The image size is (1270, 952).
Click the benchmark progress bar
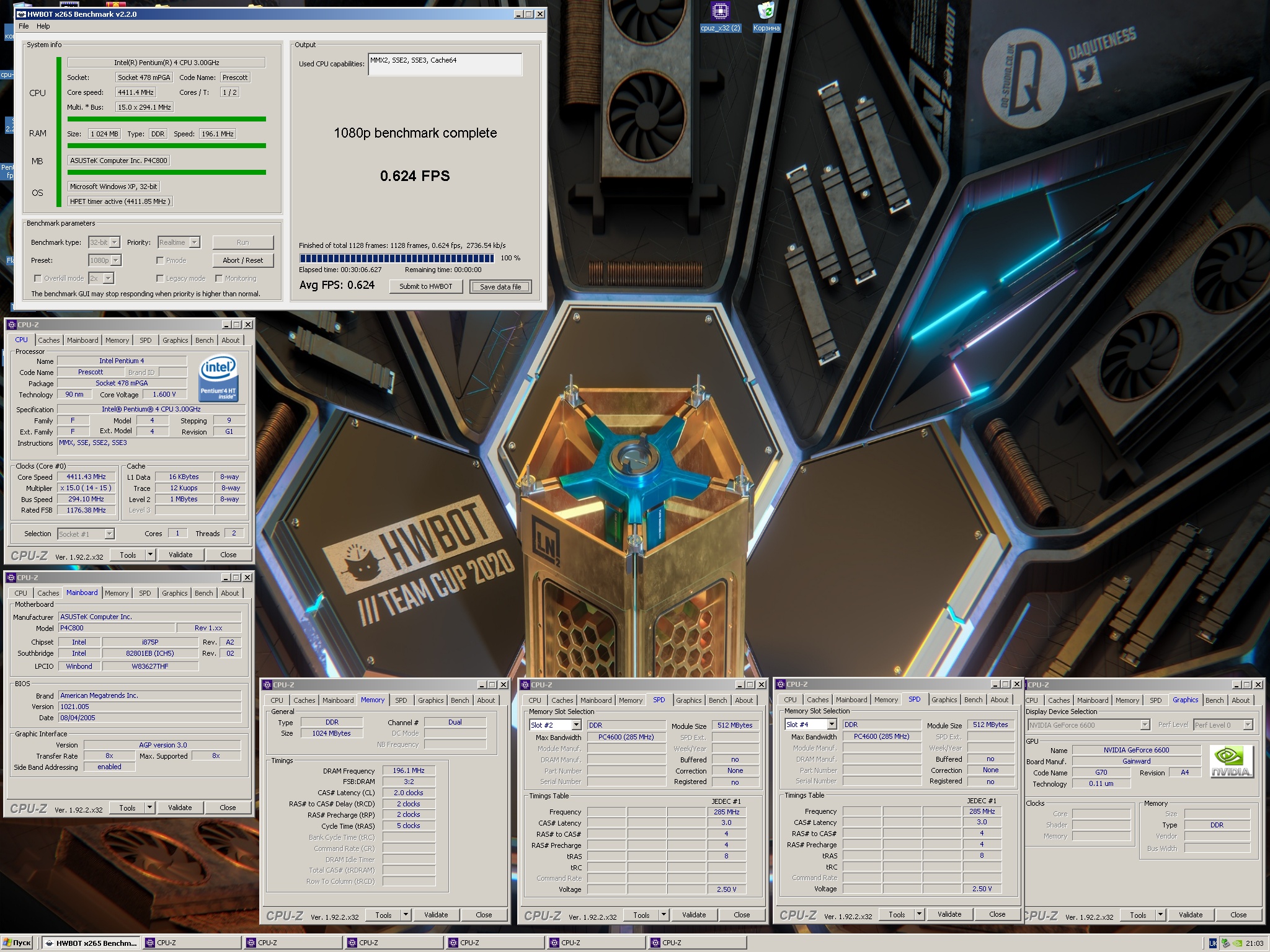coord(397,258)
